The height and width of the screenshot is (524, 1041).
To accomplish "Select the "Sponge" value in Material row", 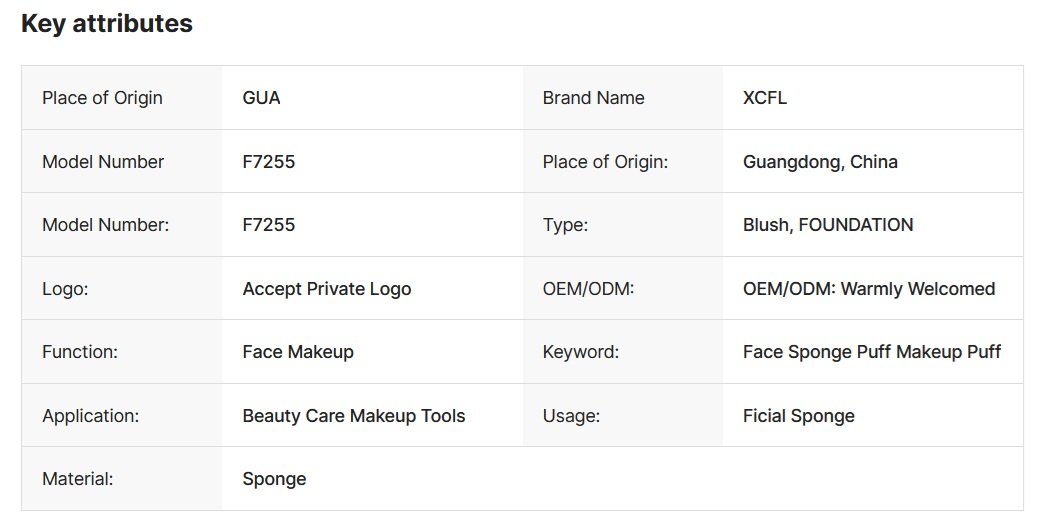I will [x=274, y=479].
